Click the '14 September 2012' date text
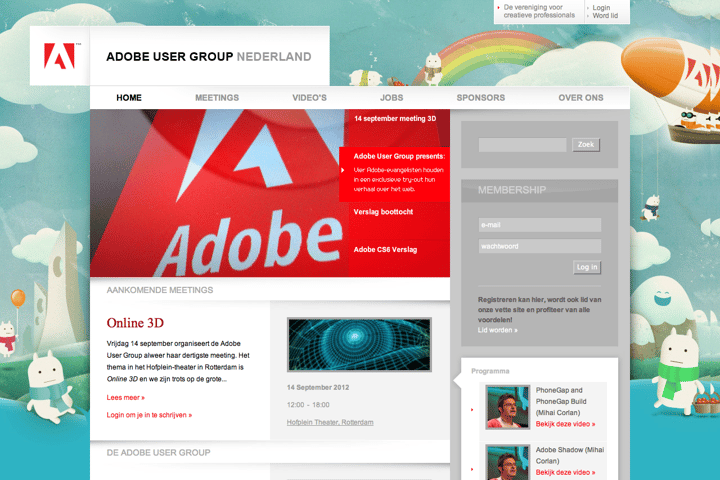Viewport: 720px width, 480px height. click(318, 388)
